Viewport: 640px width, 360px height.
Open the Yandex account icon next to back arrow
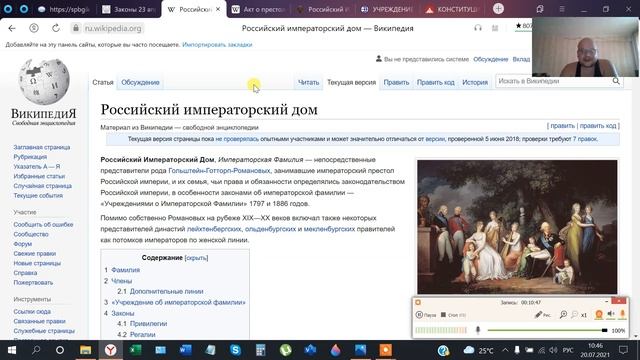click(34, 28)
